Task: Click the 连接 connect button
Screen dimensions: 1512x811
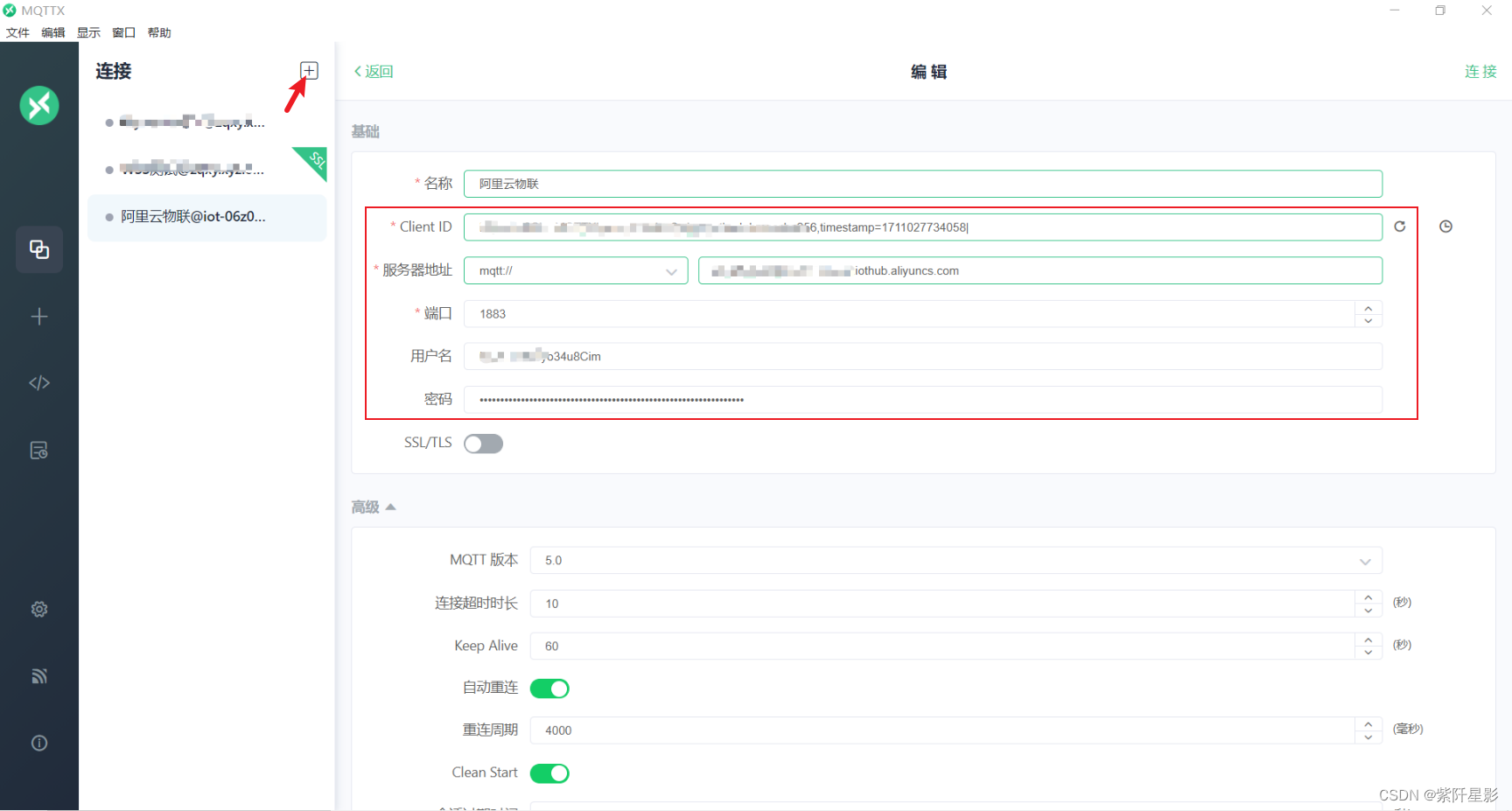Action: click(x=1480, y=72)
